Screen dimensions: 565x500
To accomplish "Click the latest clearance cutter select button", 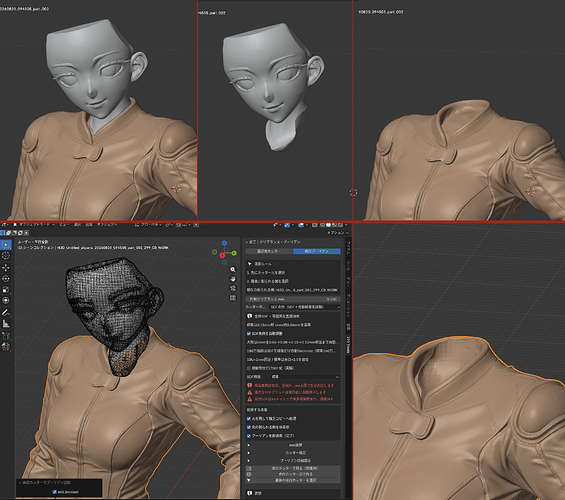I will click(293, 480).
